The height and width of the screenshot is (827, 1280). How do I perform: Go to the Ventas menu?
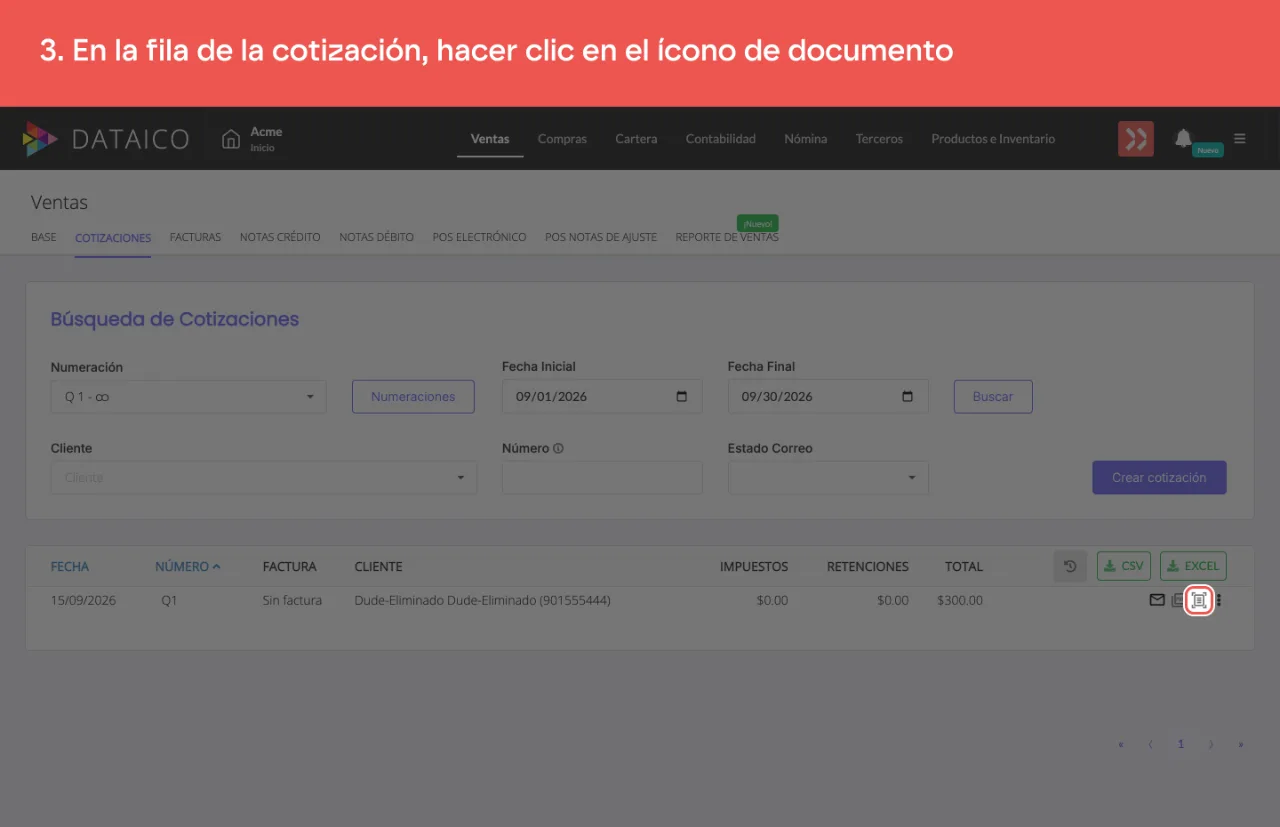tap(490, 139)
